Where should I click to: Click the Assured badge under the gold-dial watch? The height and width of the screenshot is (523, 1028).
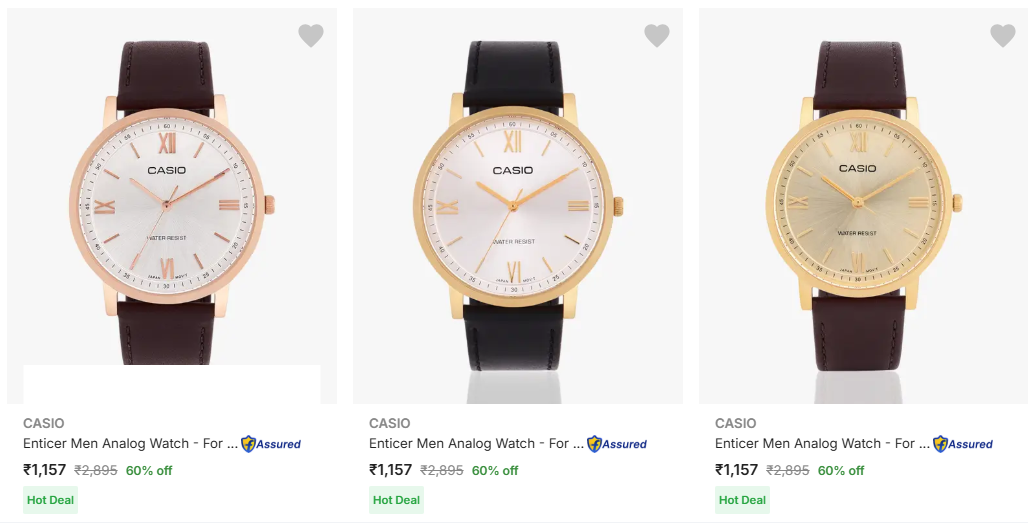pyautogui.click(x=963, y=444)
